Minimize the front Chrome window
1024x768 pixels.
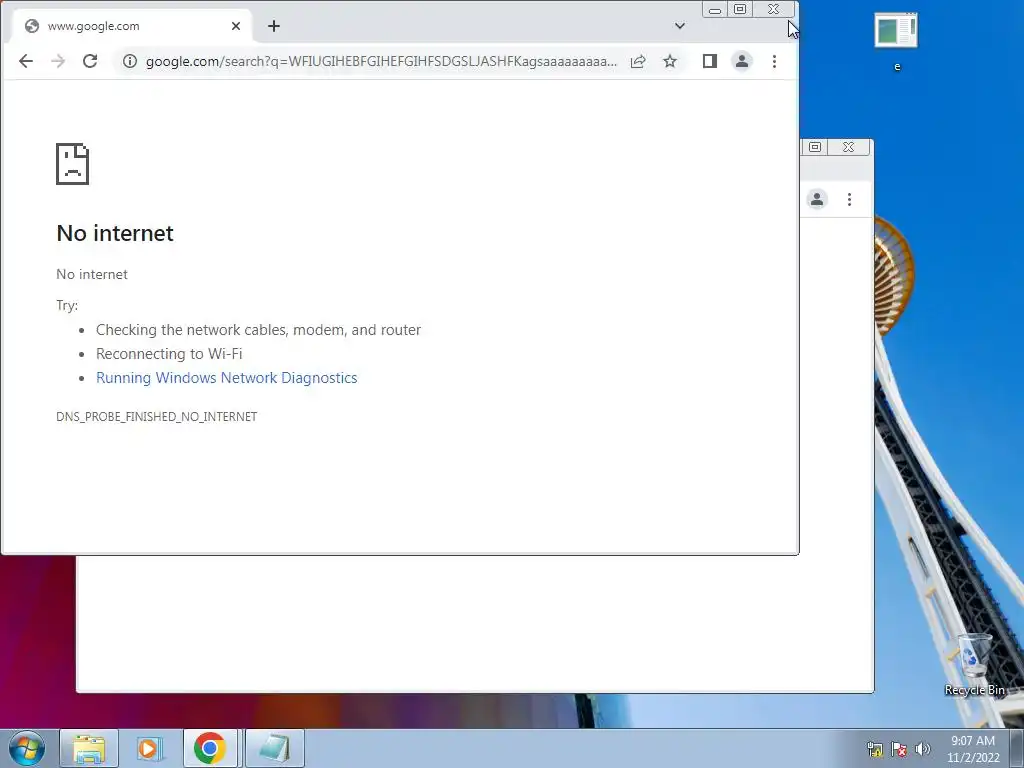(715, 10)
